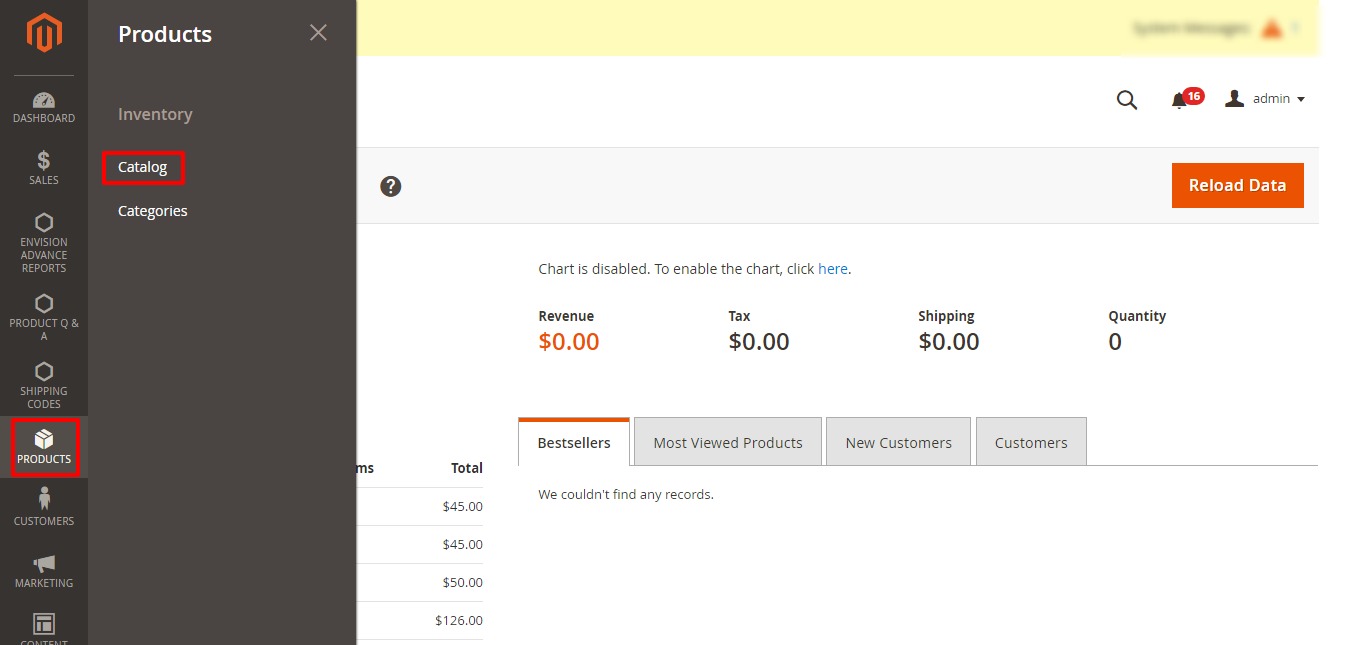Open Categories from the Products menu

pyautogui.click(x=152, y=210)
